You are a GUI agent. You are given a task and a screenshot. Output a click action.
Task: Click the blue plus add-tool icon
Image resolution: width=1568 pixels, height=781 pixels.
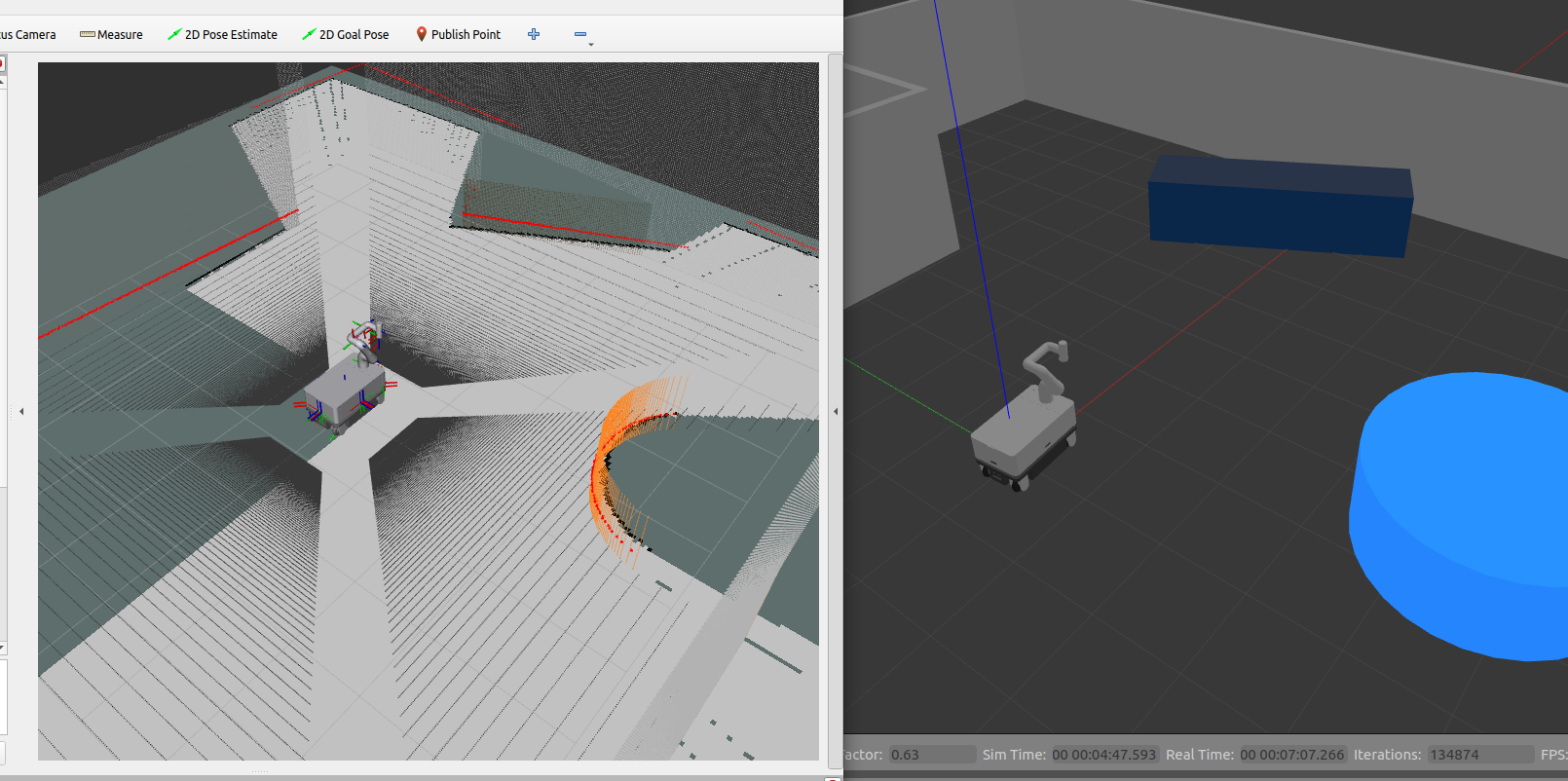pos(534,34)
